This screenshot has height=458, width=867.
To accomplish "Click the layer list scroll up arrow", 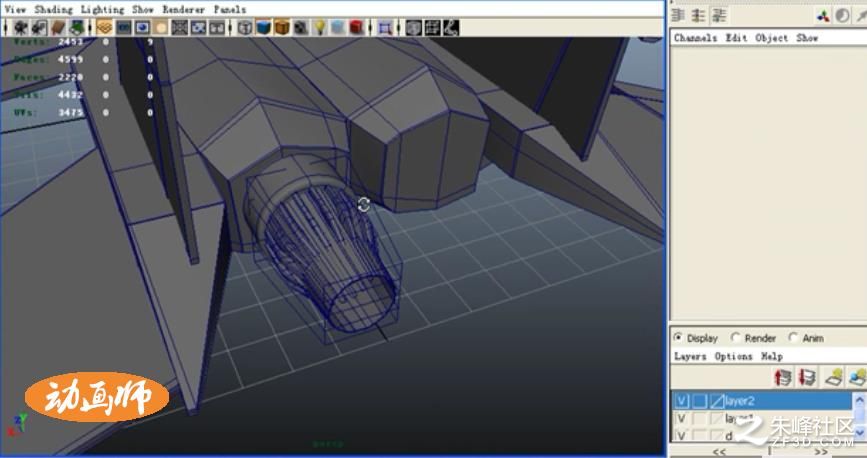I will pos(860,398).
